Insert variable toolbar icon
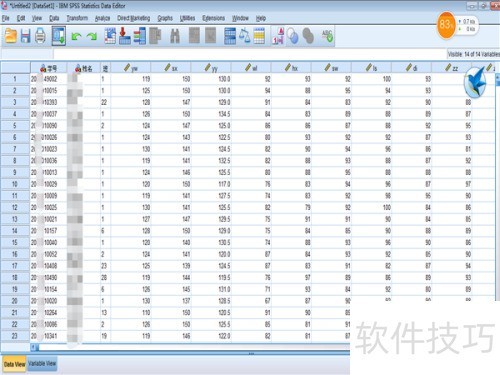Image resolution: width=500 pixels, height=375 pixels. coord(210,36)
